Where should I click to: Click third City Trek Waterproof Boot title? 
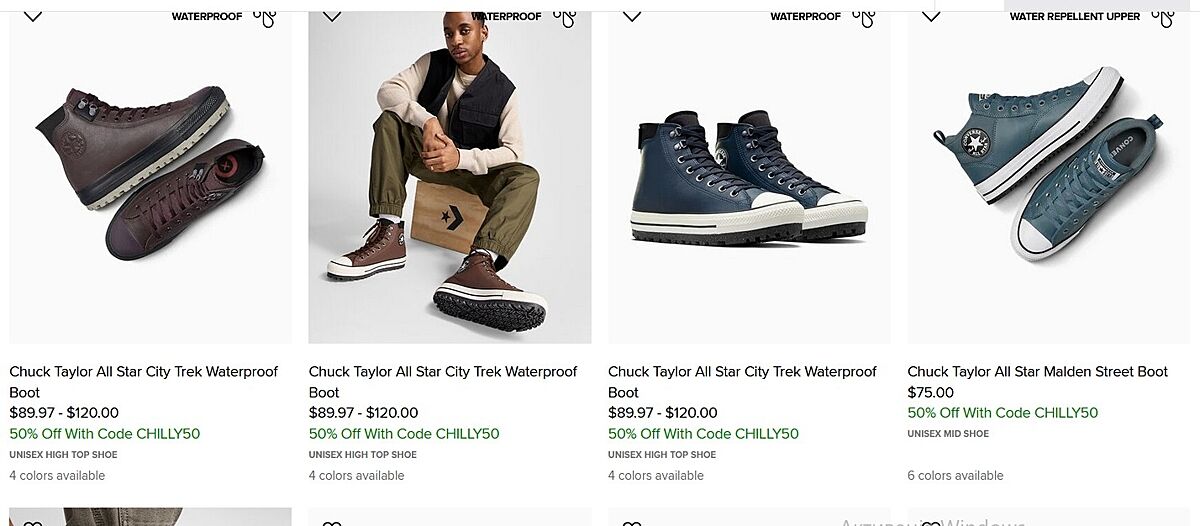point(742,381)
